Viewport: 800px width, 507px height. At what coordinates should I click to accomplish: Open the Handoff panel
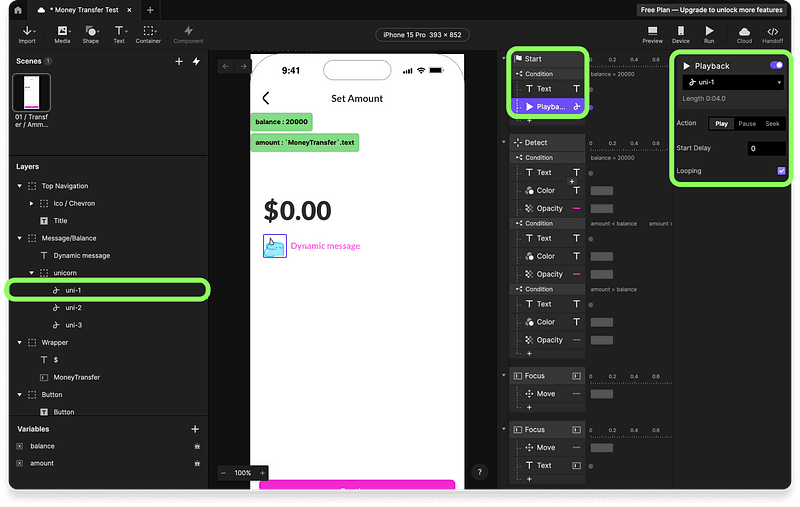click(x=772, y=34)
